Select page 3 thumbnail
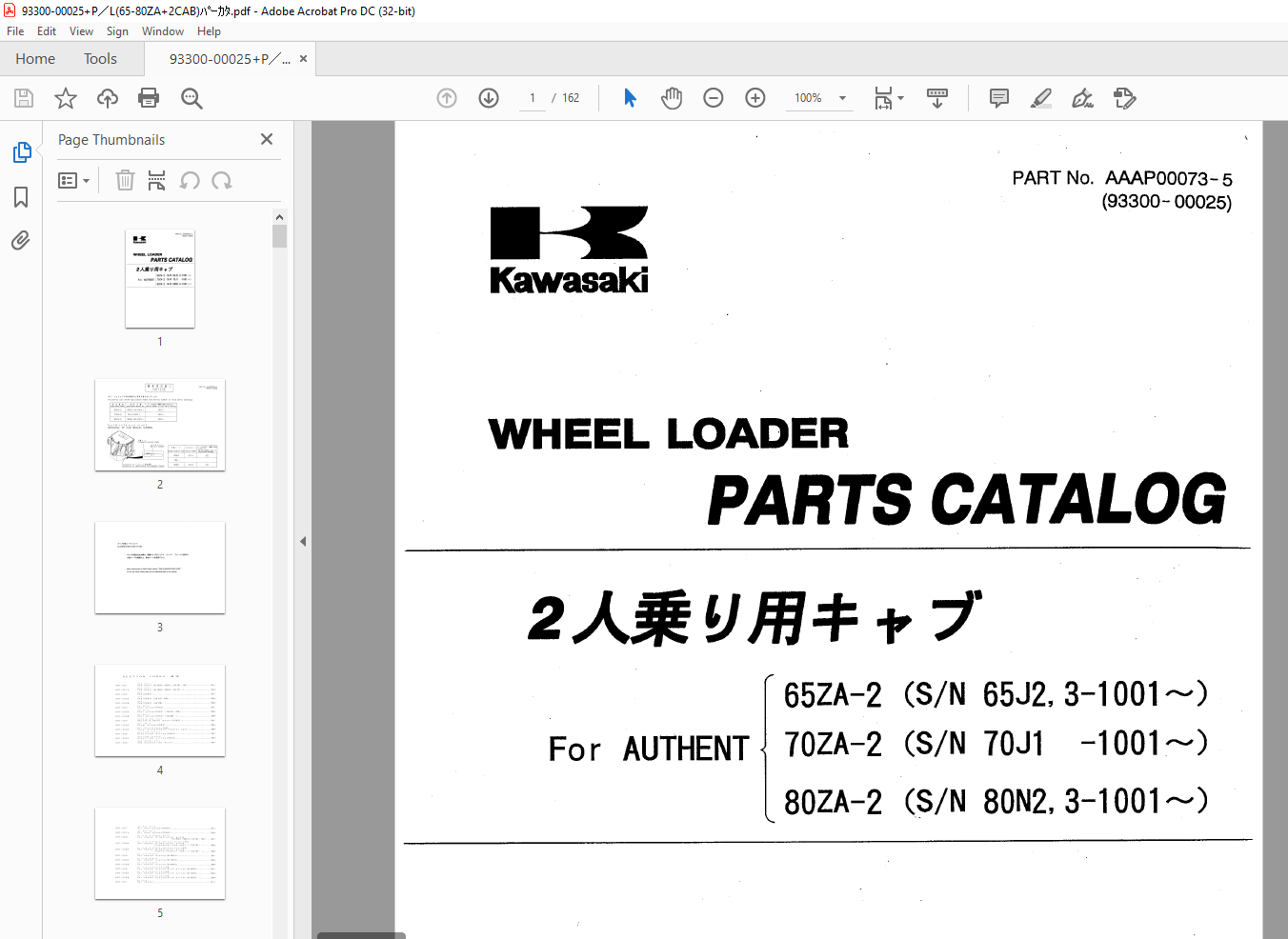 (160, 568)
